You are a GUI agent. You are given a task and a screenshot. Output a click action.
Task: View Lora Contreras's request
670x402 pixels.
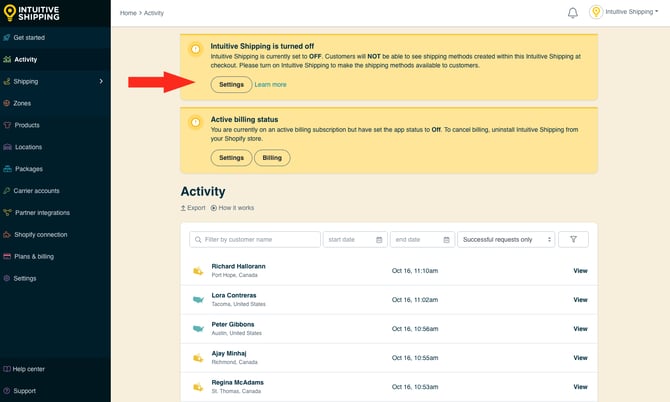click(x=580, y=299)
